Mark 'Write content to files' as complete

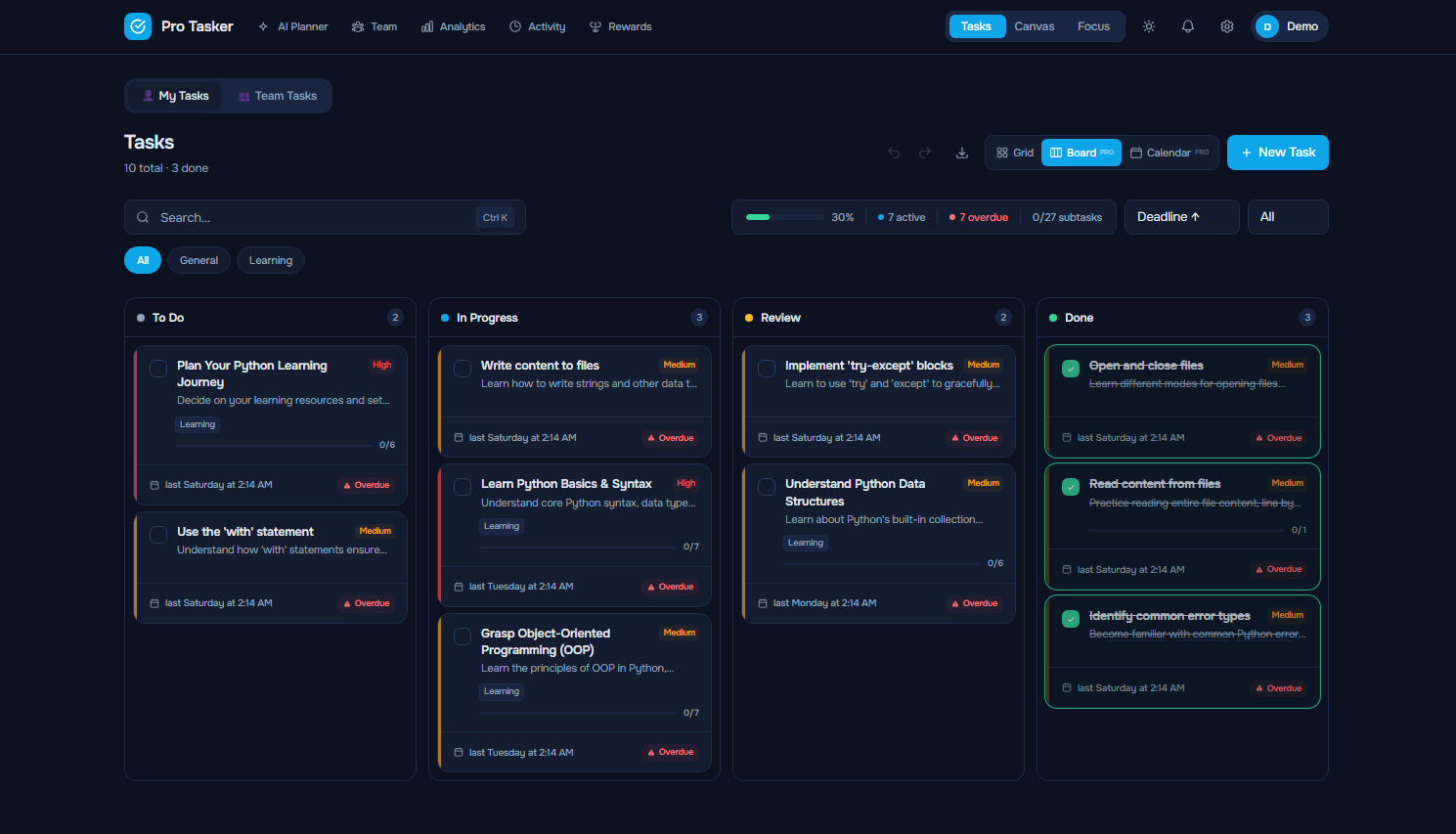click(462, 369)
